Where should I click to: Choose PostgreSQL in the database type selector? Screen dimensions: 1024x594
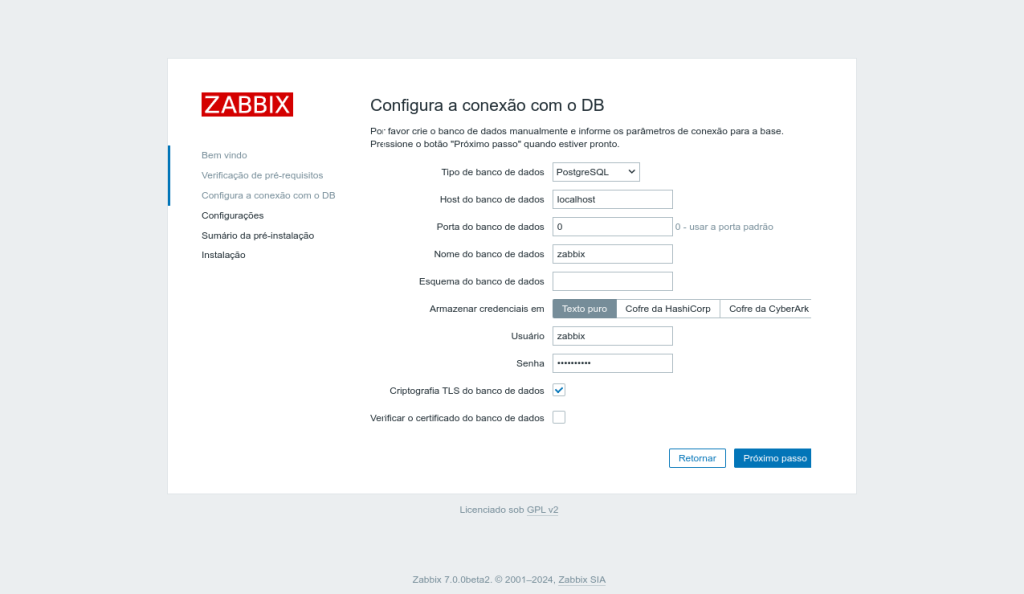595,171
